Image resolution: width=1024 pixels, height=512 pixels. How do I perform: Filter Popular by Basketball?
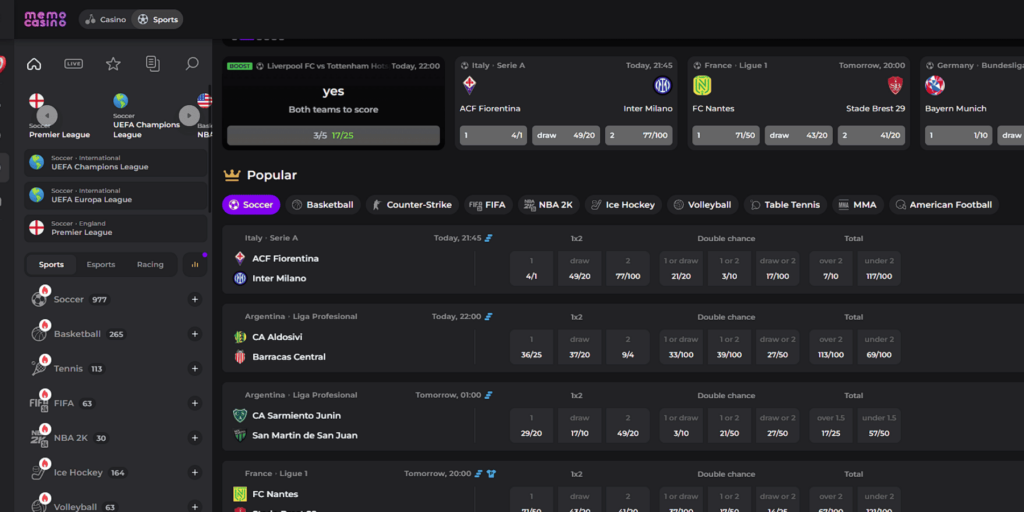tap(323, 205)
